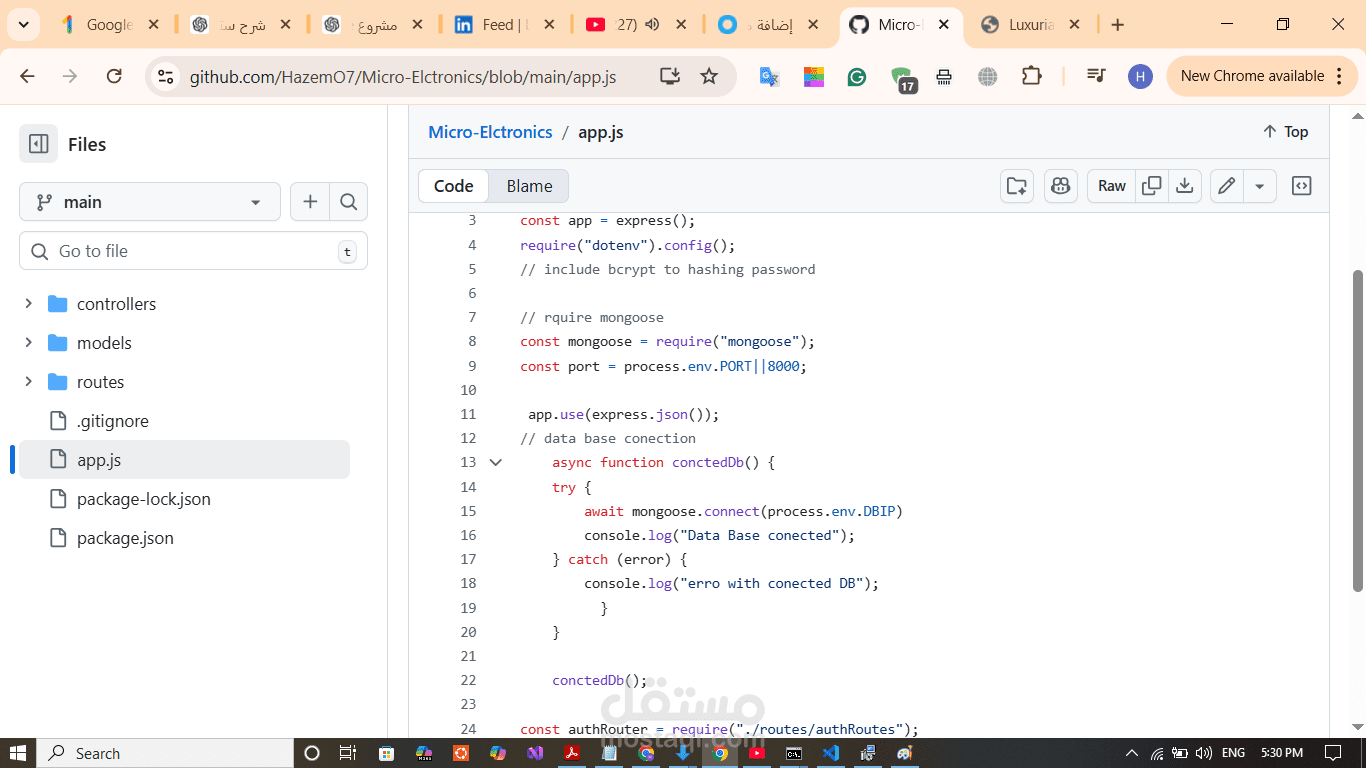Viewport: 1366px width, 768px height.
Task: Open the Chrome profile avatar H
Action: (1140, 76)
